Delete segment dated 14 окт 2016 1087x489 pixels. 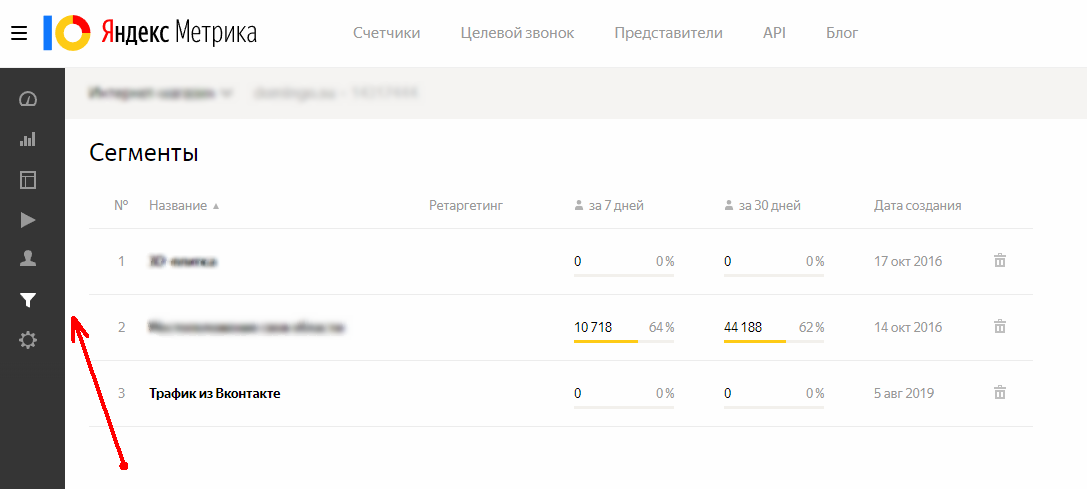coord(1000,326)
